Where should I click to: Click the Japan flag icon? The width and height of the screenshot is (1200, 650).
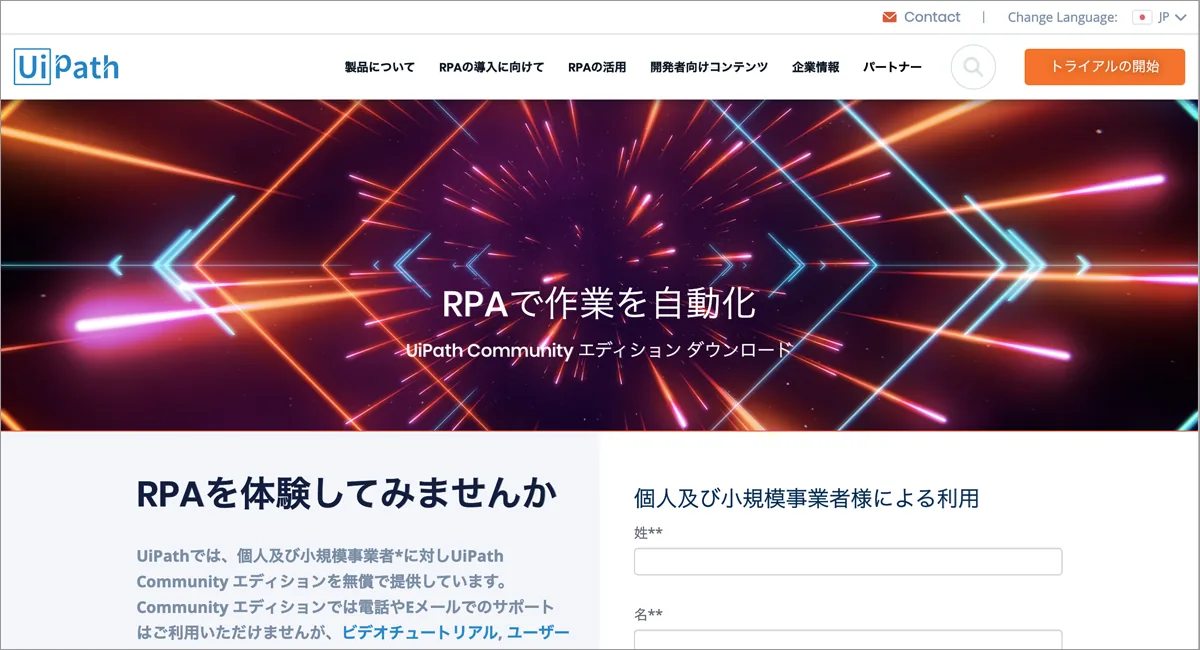click(1142, 17)
